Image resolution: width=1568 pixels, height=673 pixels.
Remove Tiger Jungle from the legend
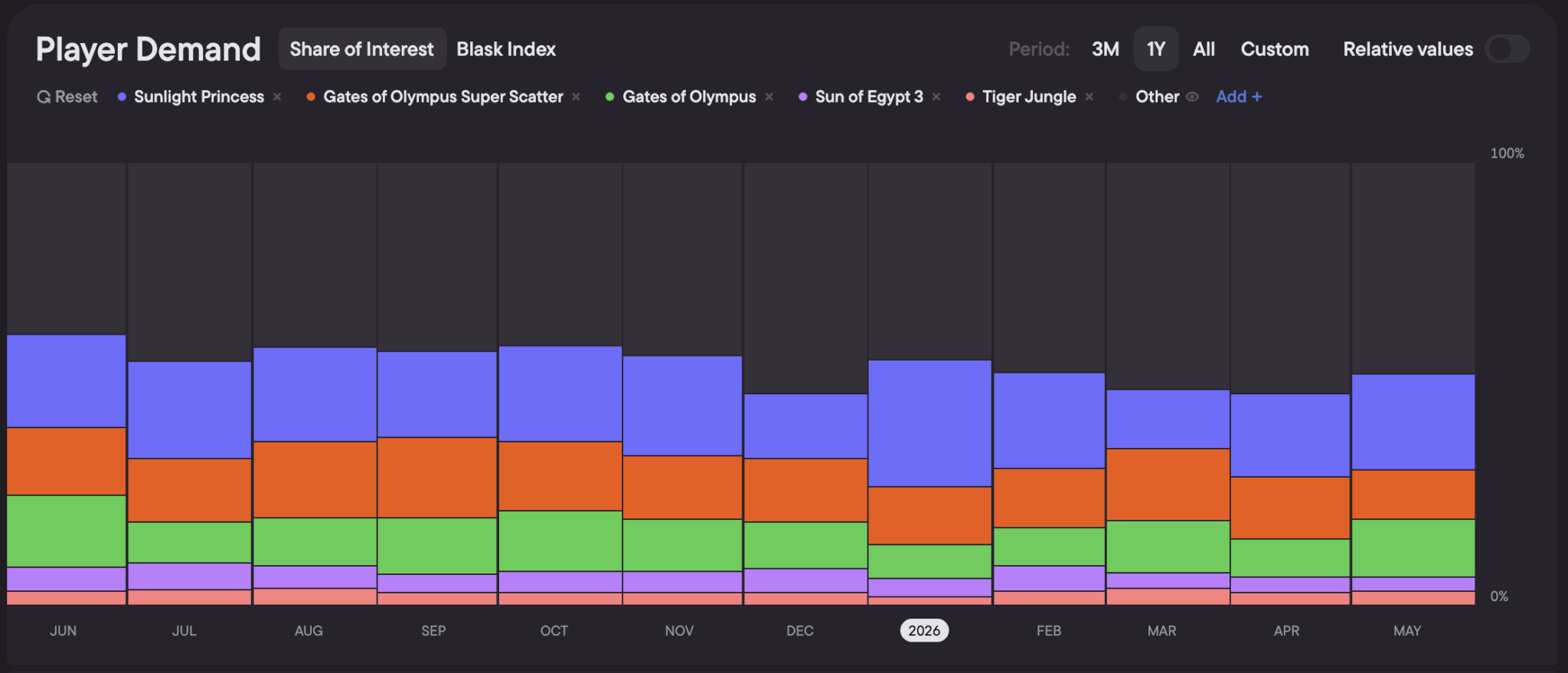point(1089,96)
